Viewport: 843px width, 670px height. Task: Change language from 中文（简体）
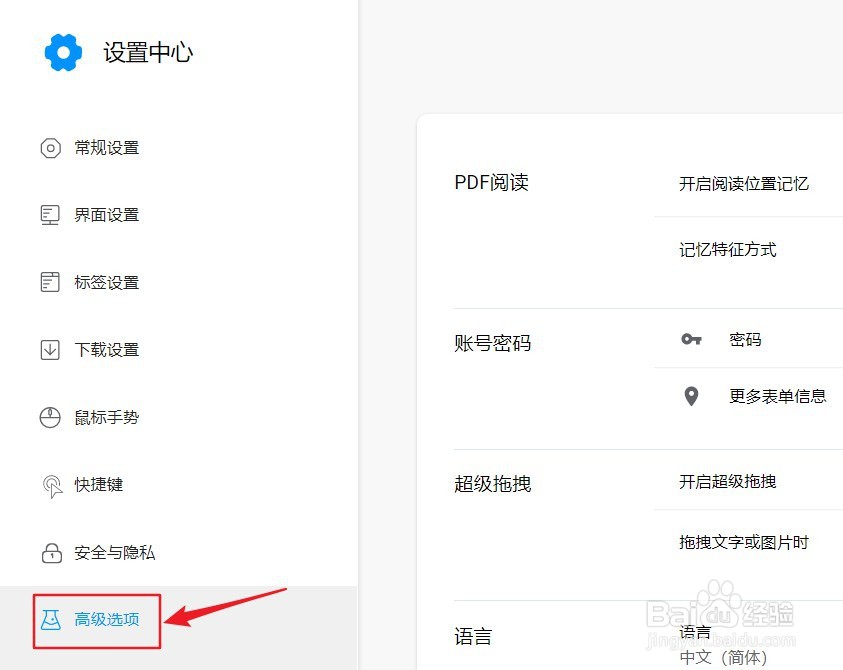coord(720,658)
